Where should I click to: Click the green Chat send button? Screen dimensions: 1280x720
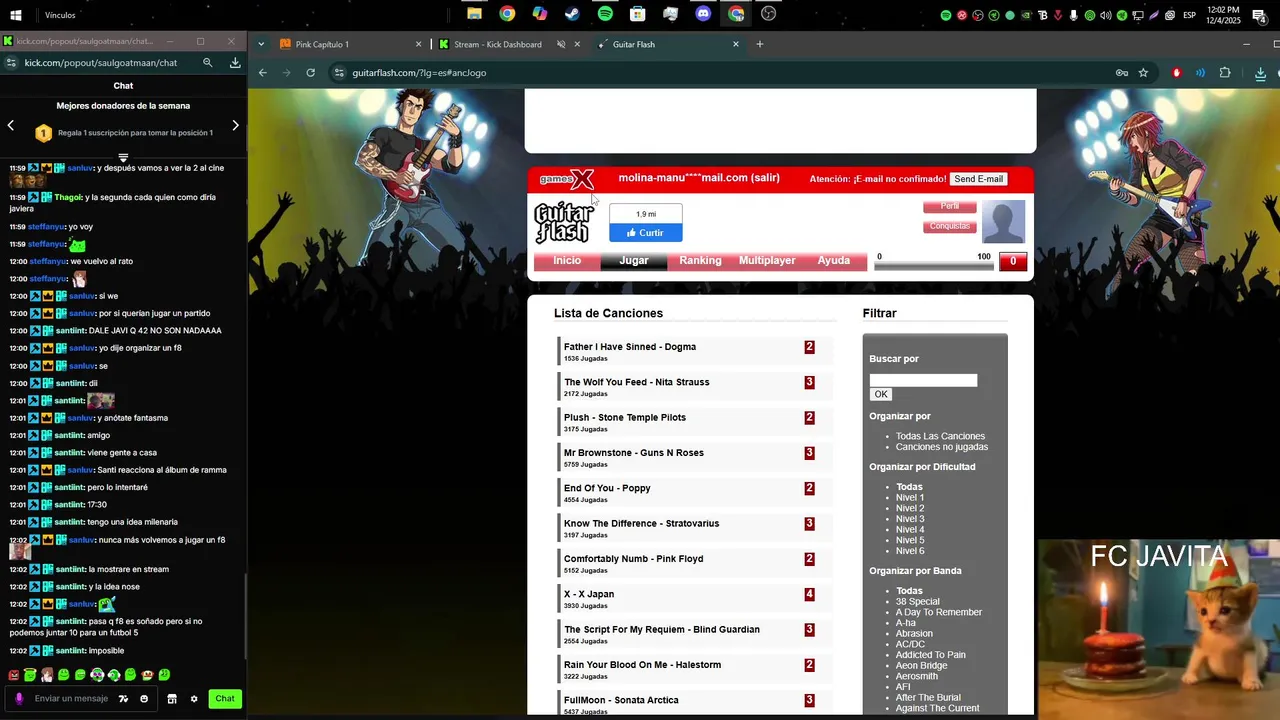[x=225, y=699]
